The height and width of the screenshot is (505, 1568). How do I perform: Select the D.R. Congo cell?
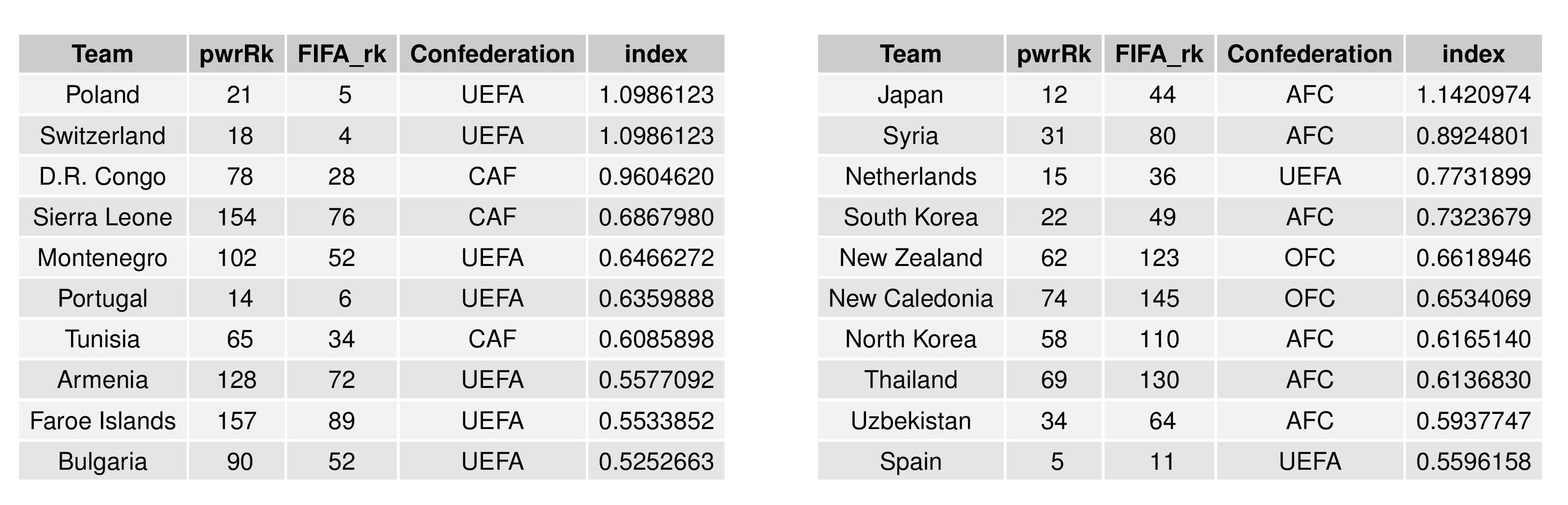click(x=102, y=176)
